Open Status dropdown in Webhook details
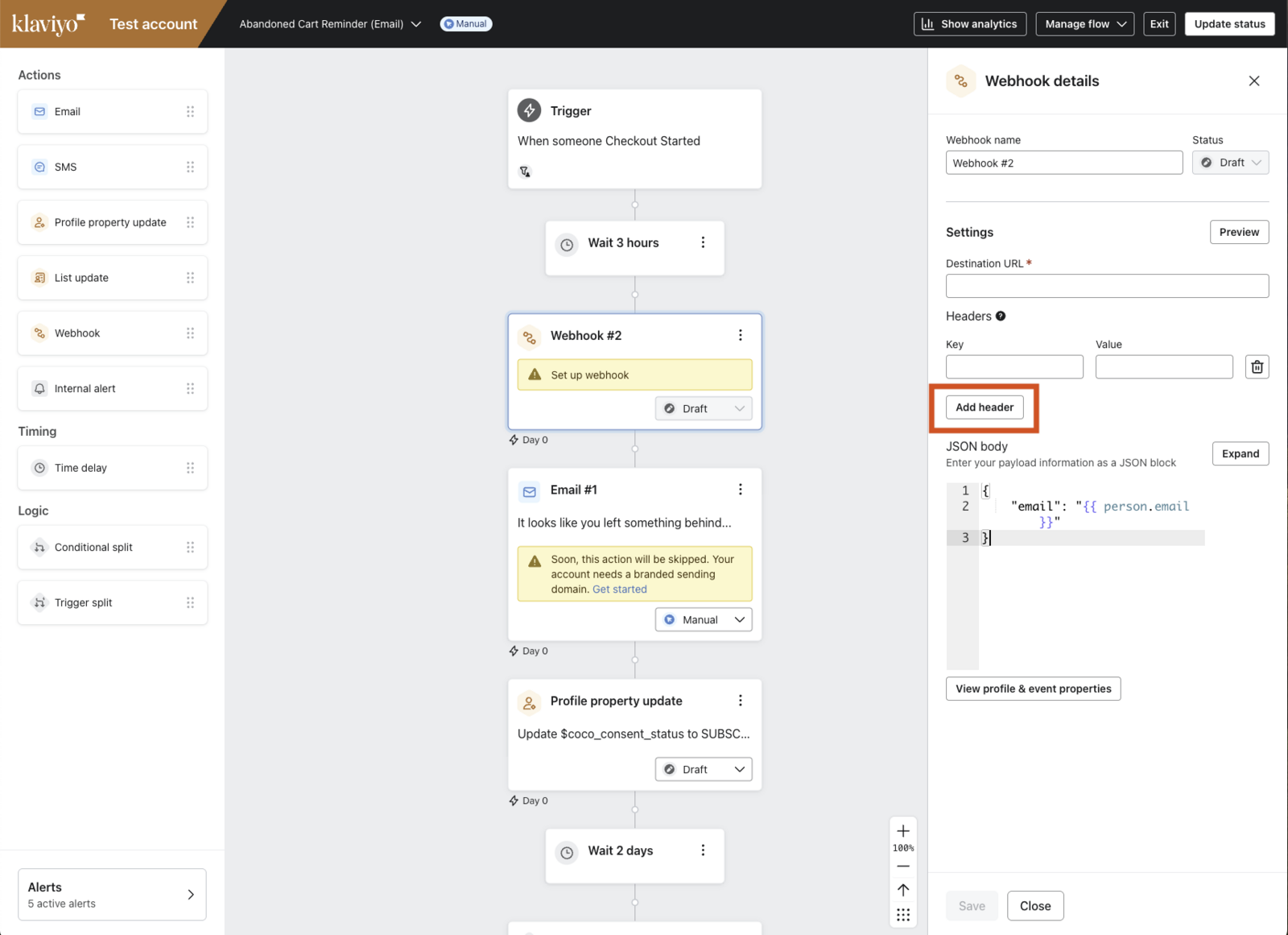Screen dimensions: 1288x935 pyautogui.click(x=1230, y=163)
